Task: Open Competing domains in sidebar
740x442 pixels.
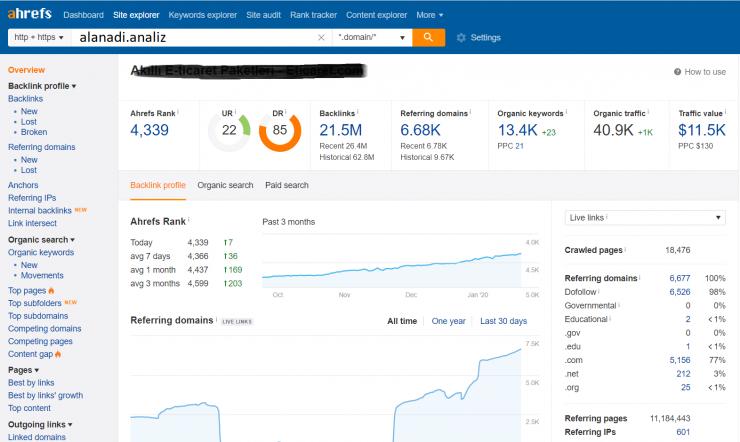Action: tap(44, 329)
